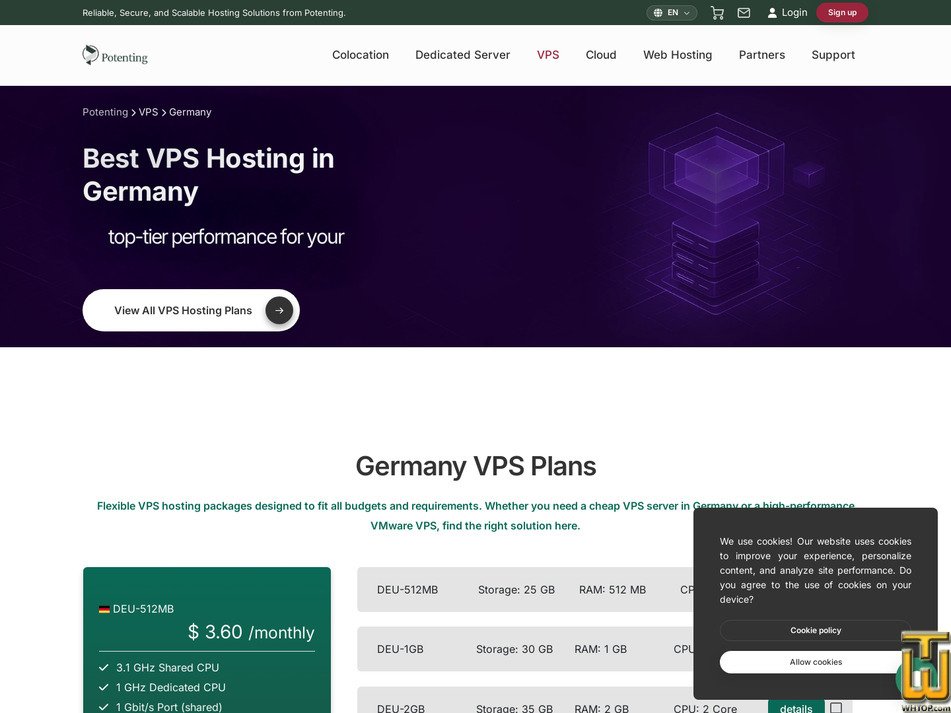
Task: Click the Potenting logo
Action: pyautogui.click(x=115, y=55)
